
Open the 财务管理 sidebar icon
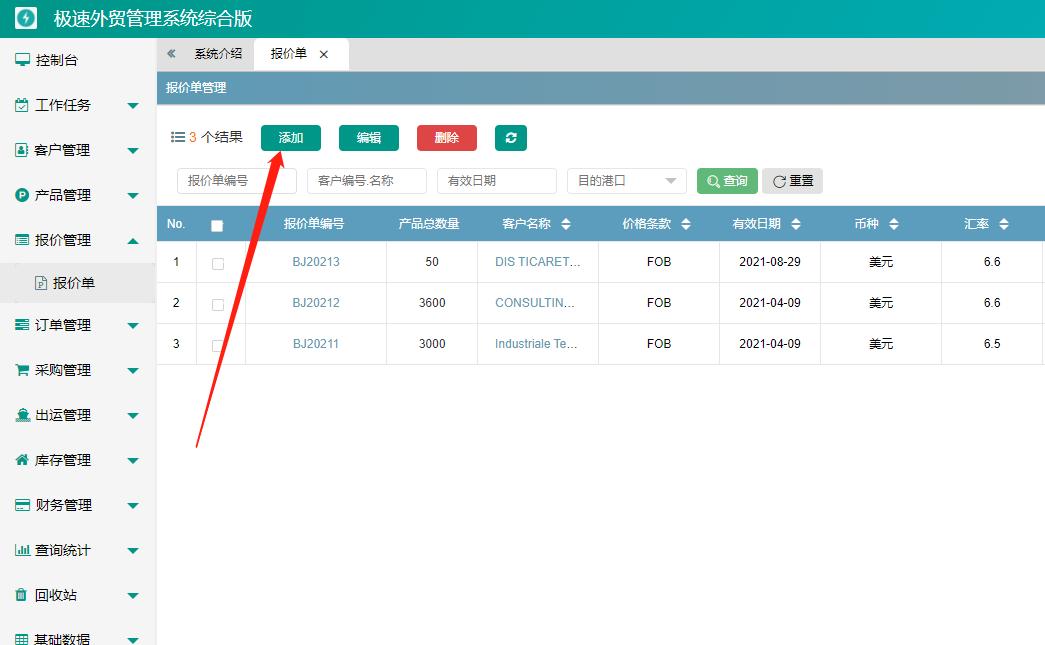21,504
